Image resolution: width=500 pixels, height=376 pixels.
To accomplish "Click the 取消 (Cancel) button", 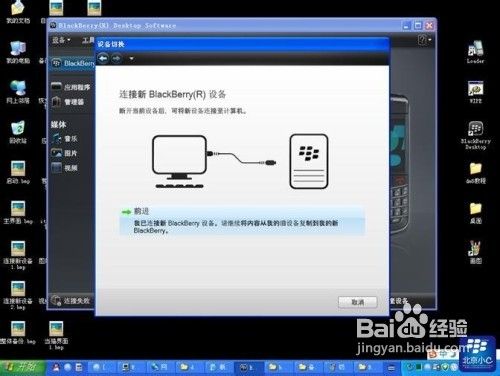I will click(x=357, y=302).
